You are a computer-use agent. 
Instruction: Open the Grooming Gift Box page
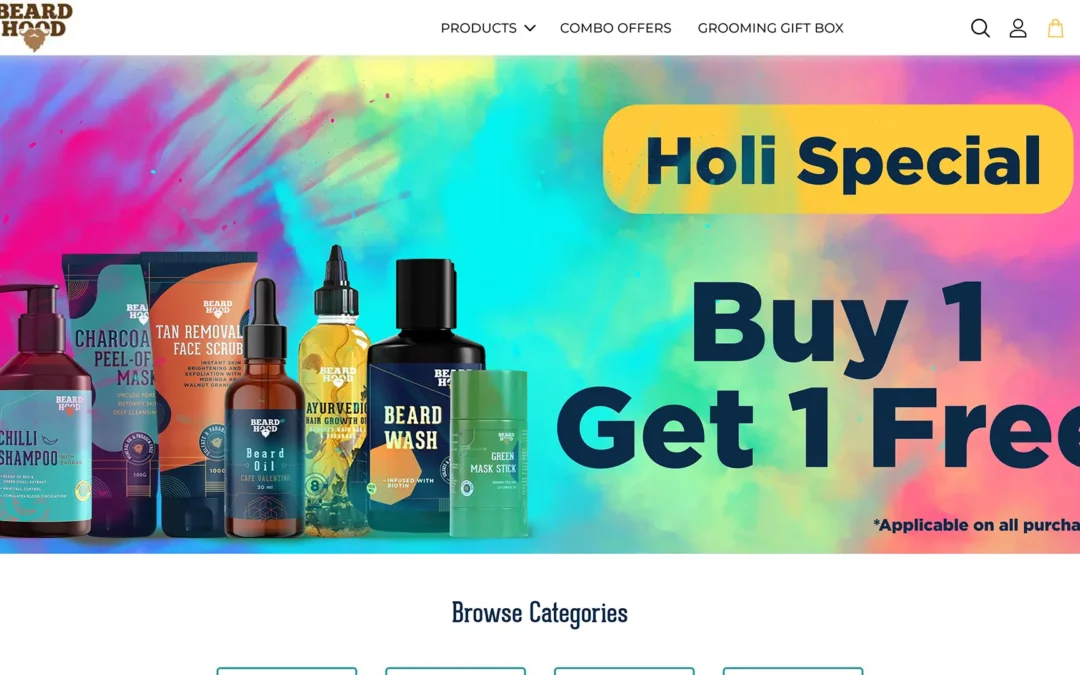(770, 28)
